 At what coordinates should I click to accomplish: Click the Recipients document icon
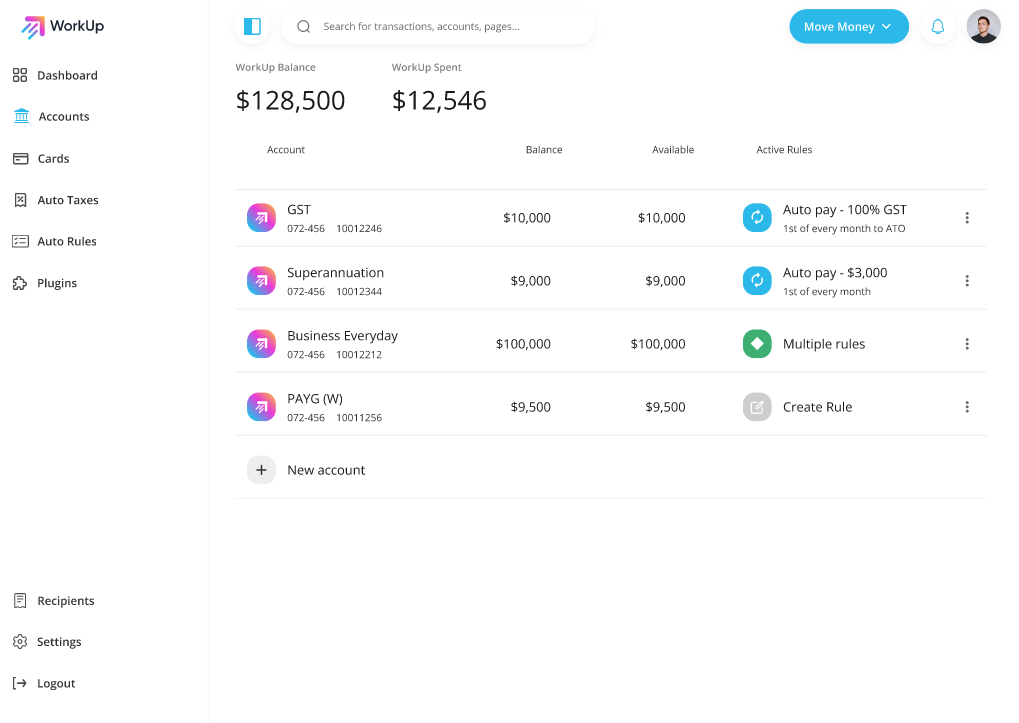[20, 601]
